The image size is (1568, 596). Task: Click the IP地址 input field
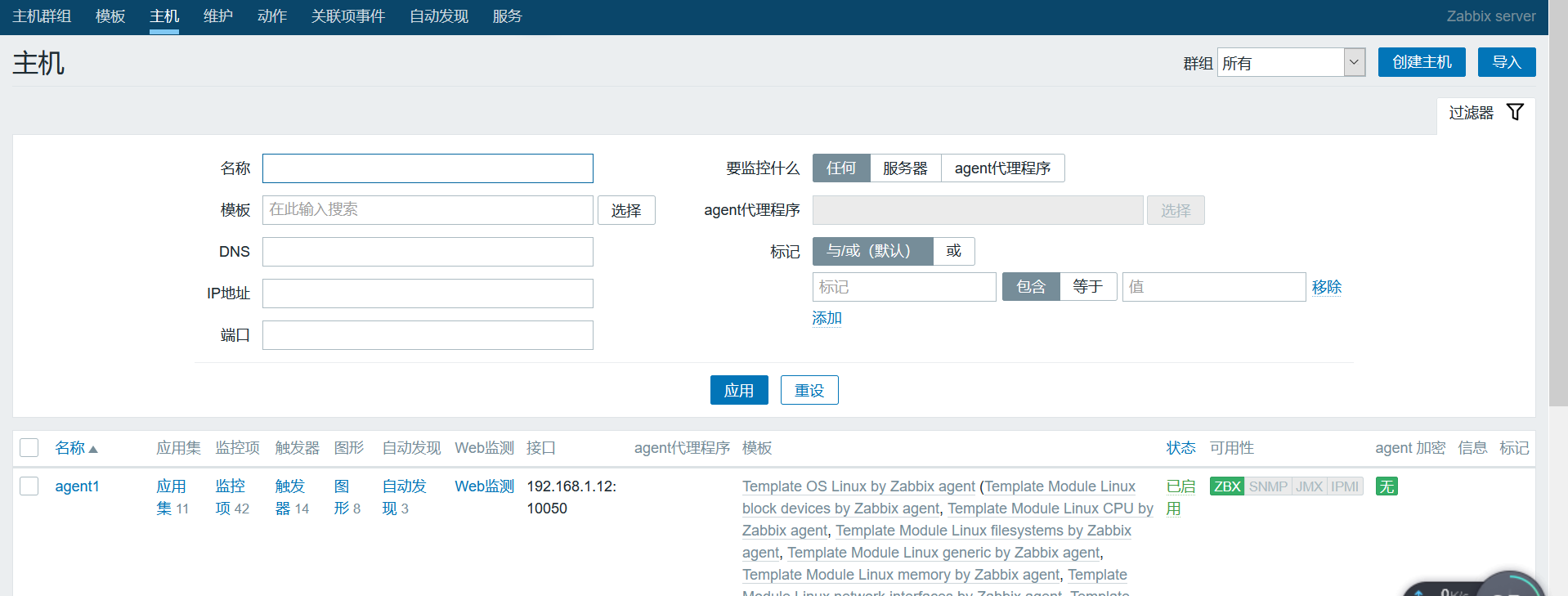(428, 294)
